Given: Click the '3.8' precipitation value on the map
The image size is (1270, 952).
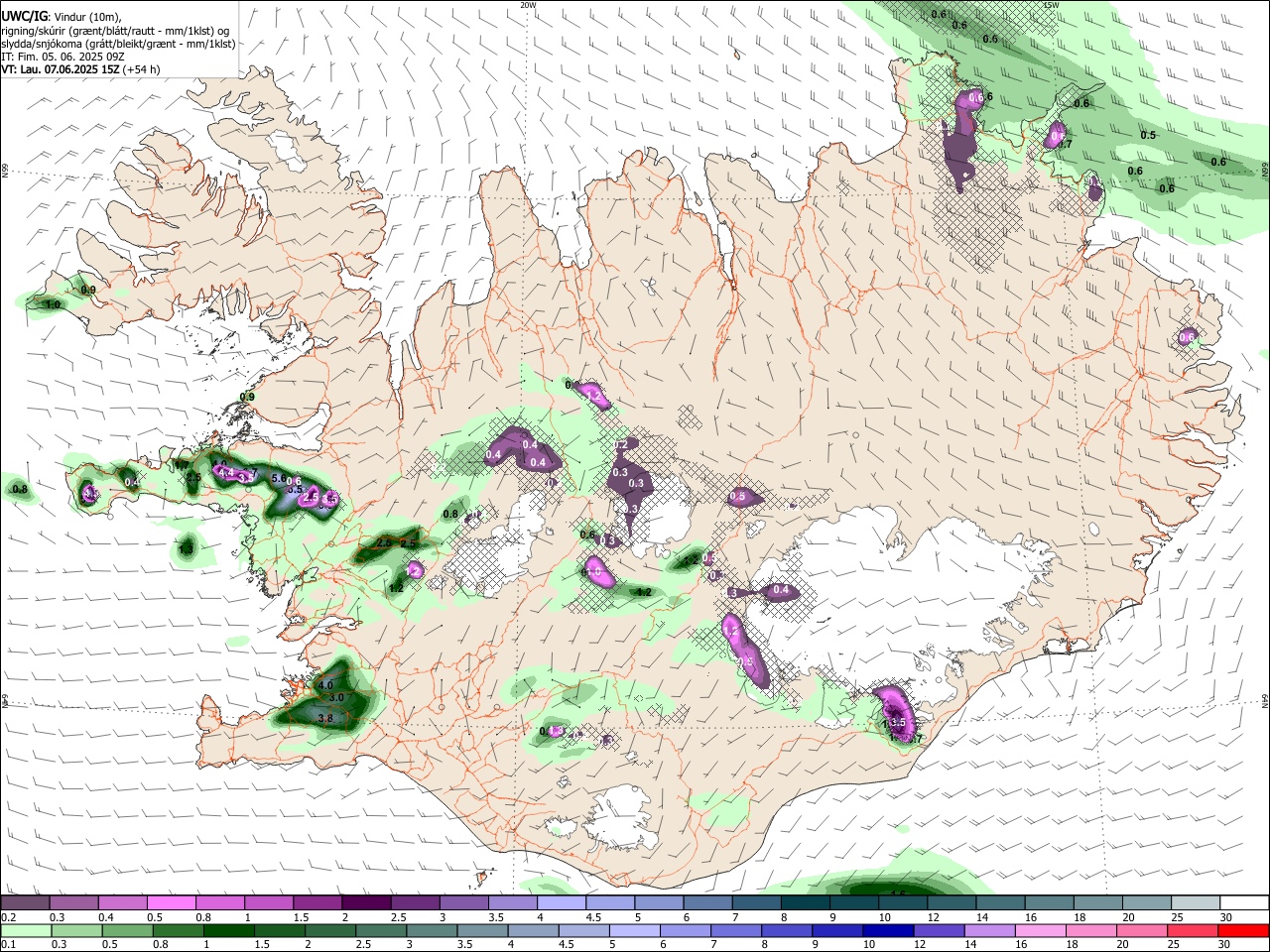Looking at the screenshot, I should point(324,717).
